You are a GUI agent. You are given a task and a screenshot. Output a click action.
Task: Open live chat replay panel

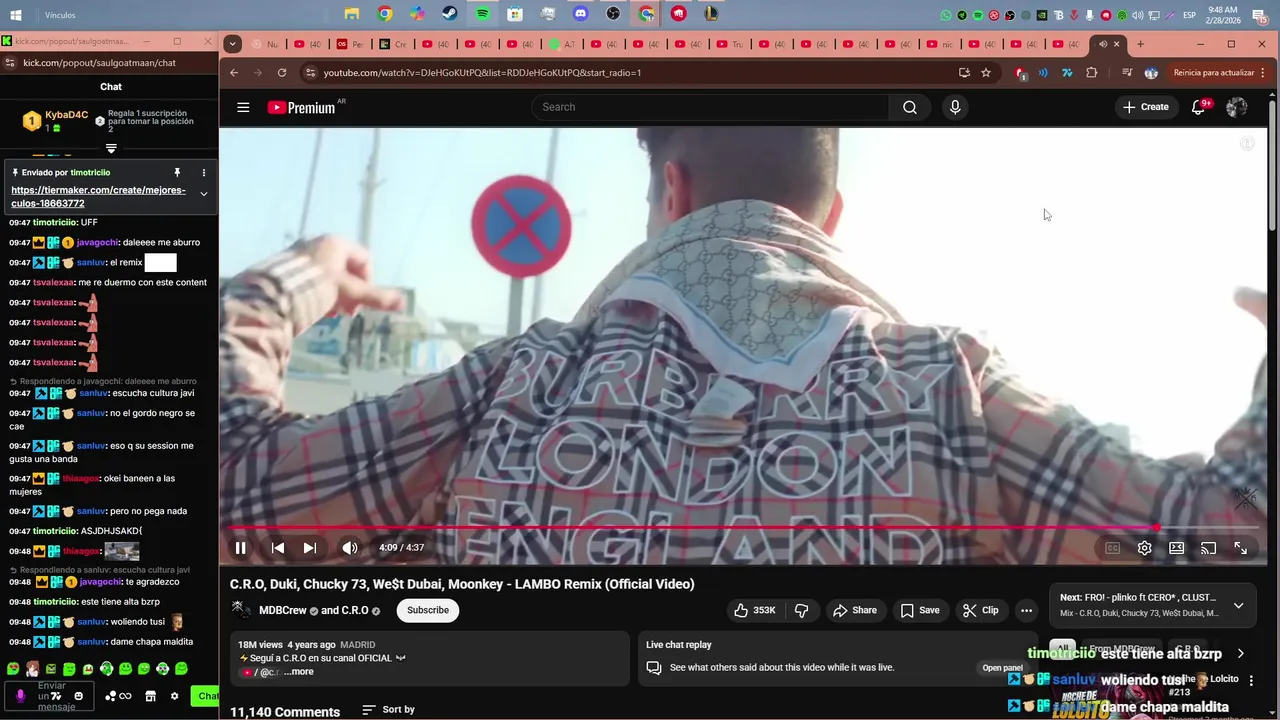(x=1002, y=668)
